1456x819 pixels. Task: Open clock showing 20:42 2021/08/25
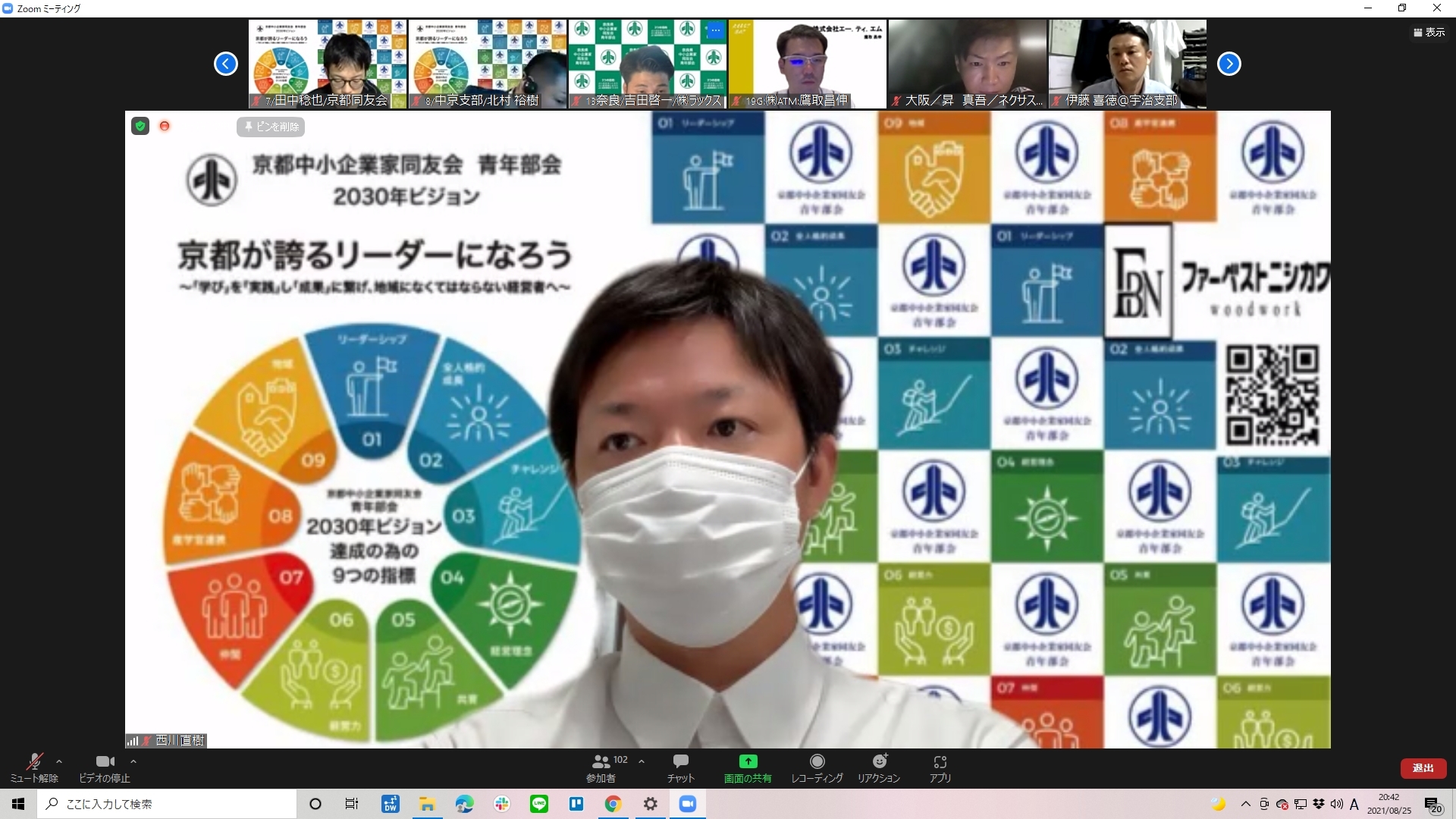click(1389, 804)
